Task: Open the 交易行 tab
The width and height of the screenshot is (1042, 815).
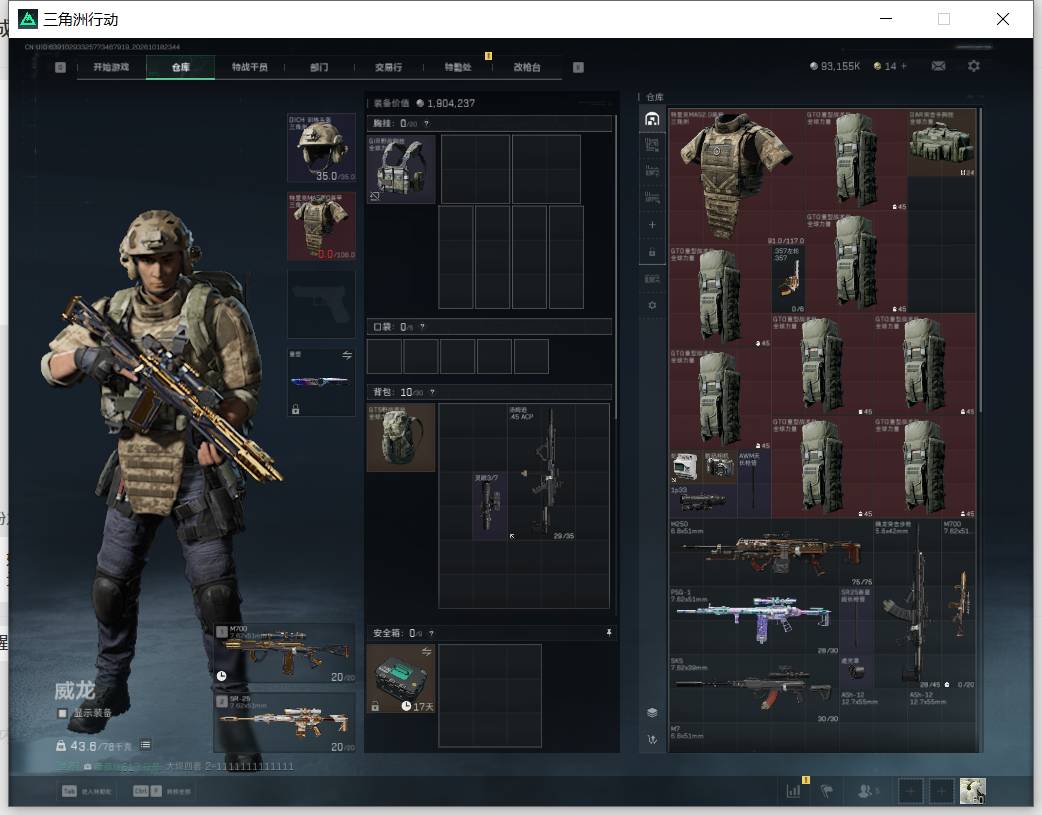Action: [x=388, y=67]
